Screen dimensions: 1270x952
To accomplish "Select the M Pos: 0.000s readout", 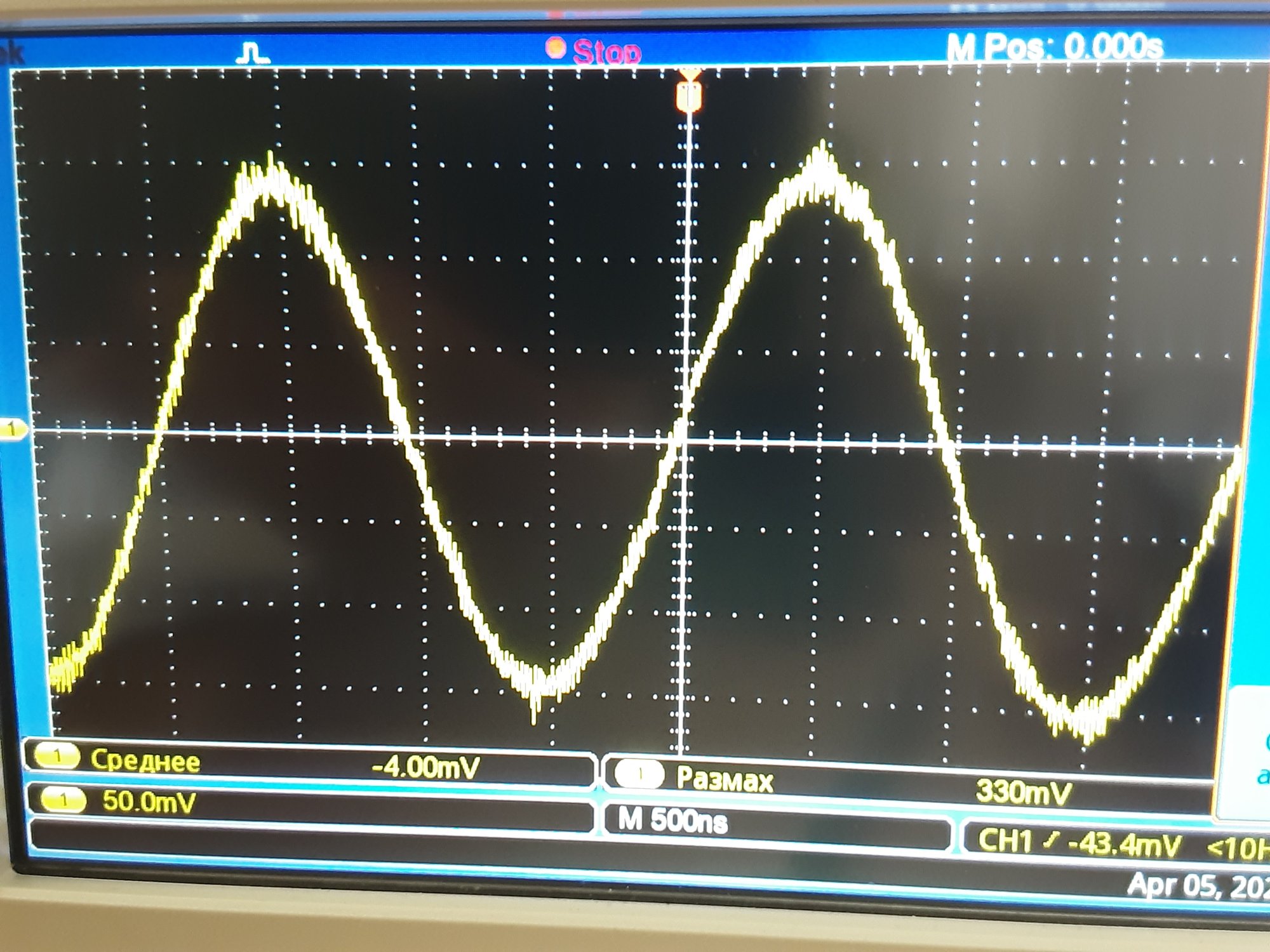I will pos(1054,47).
